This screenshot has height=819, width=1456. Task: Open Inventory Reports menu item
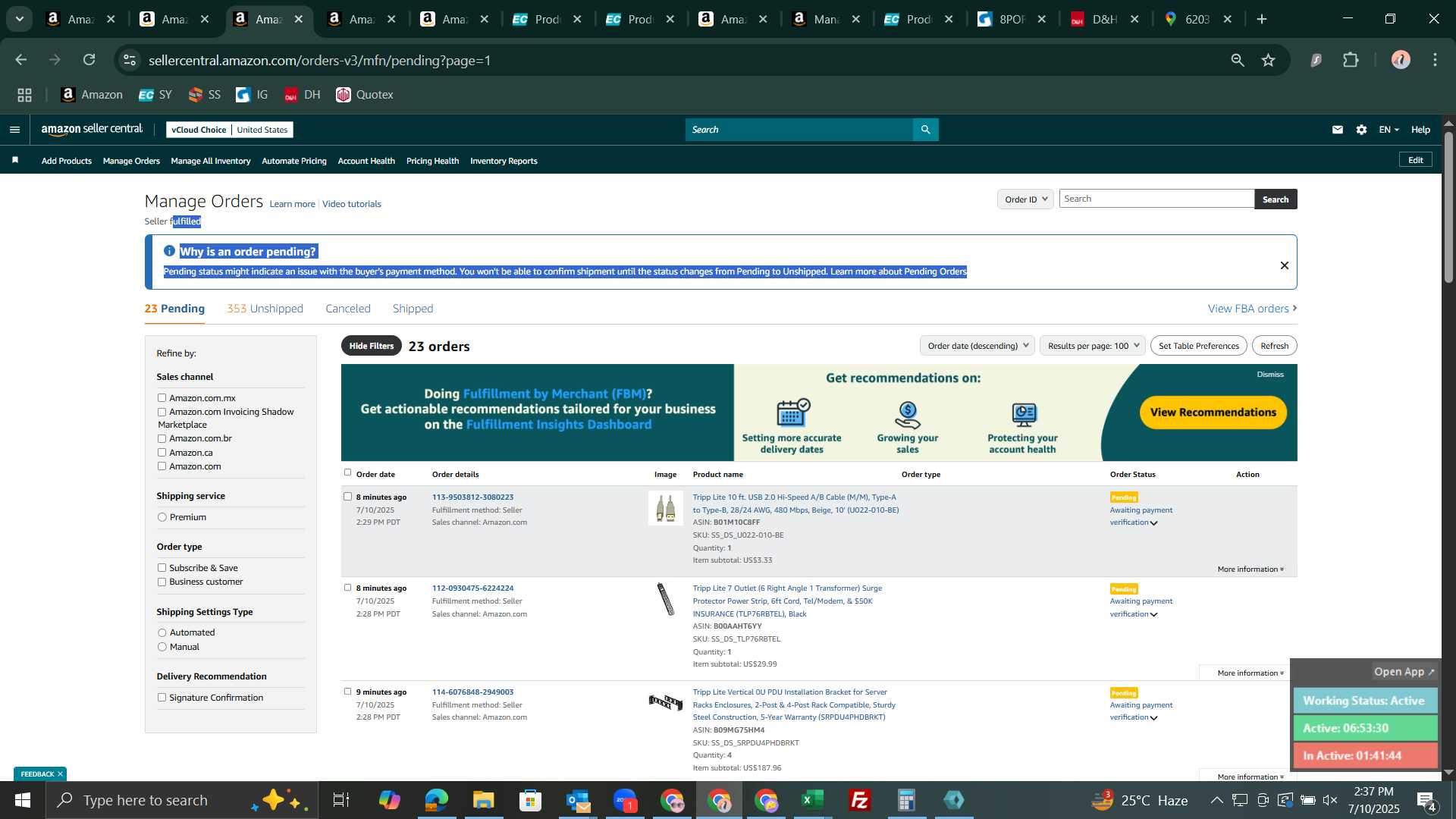pos(504,161)
